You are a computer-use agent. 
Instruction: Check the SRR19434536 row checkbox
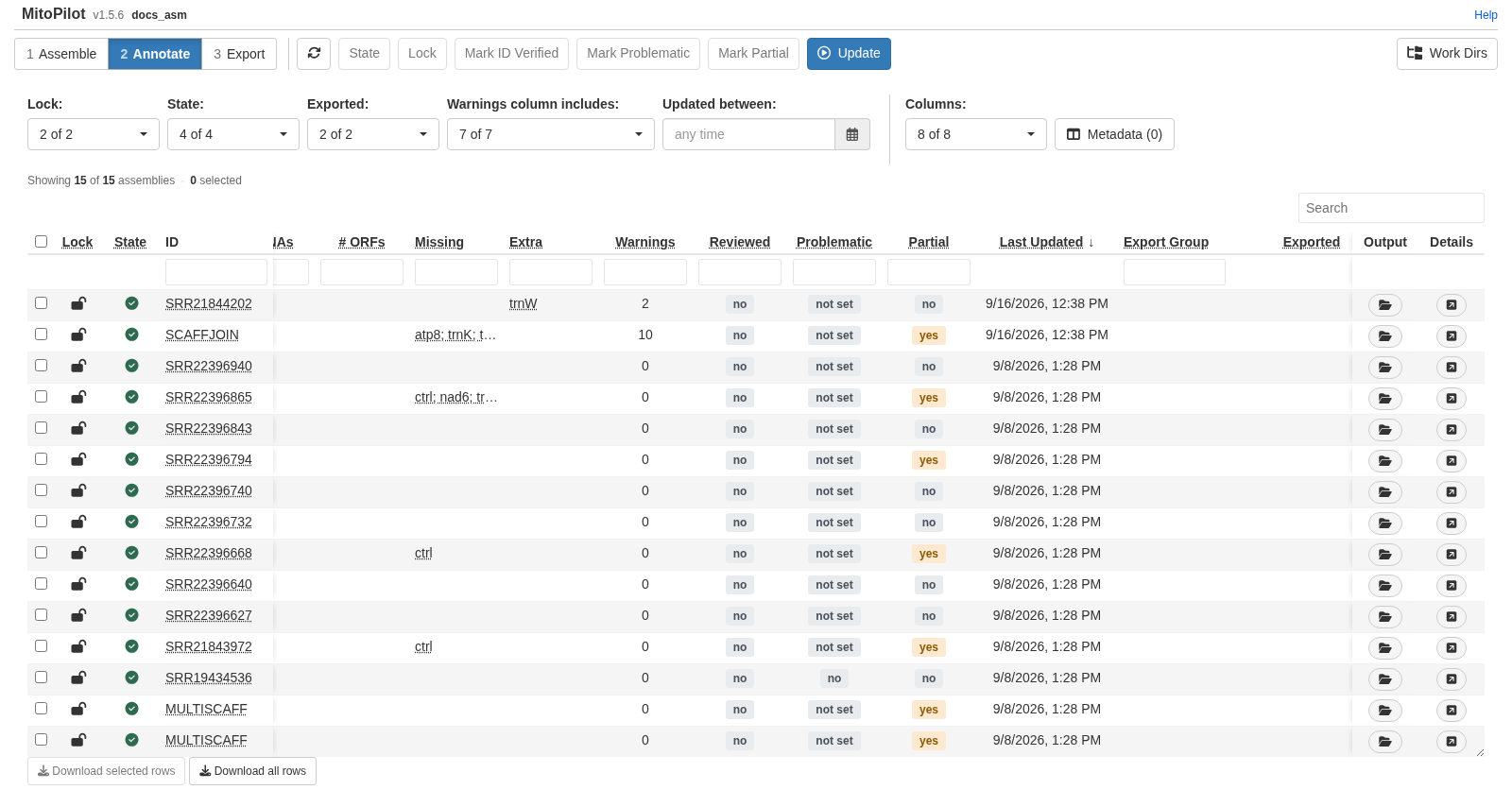(41, 678)
